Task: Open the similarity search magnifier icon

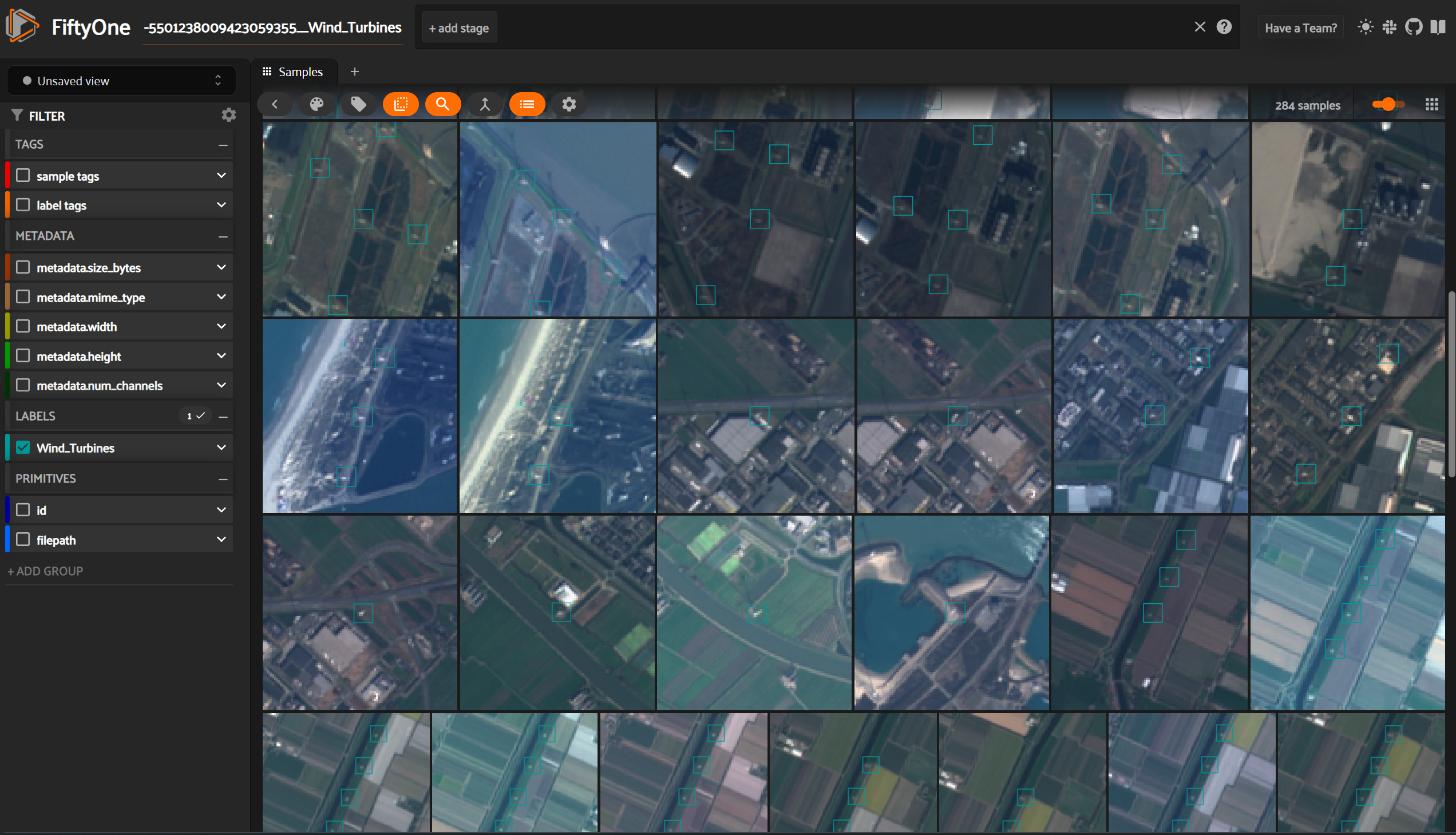Action: (442, 104)
